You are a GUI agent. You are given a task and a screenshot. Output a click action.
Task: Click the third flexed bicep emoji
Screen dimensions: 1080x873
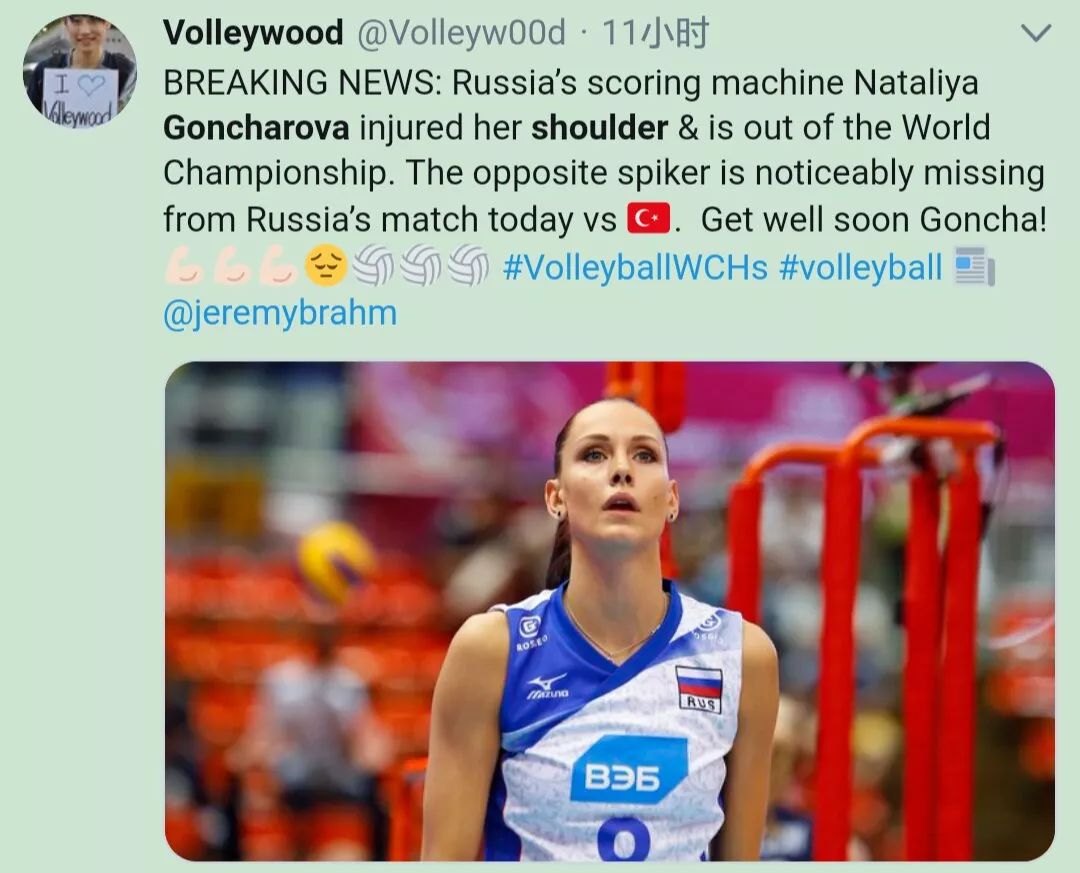tap(278, 265)
